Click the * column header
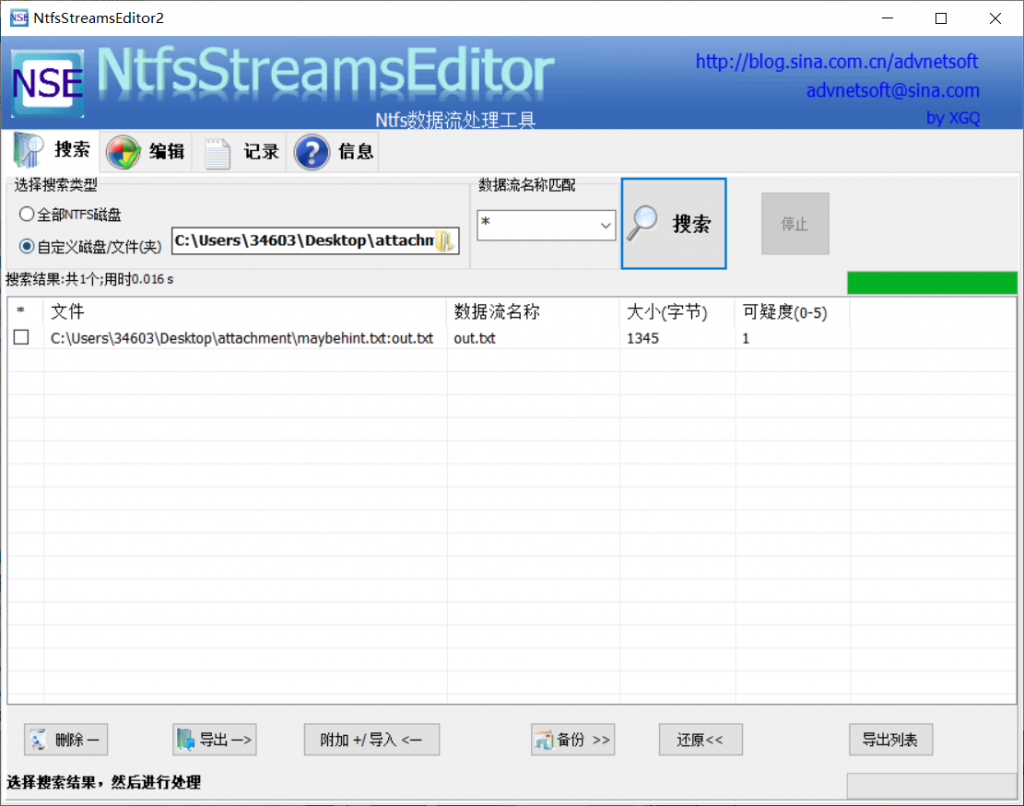 (25, 312)
